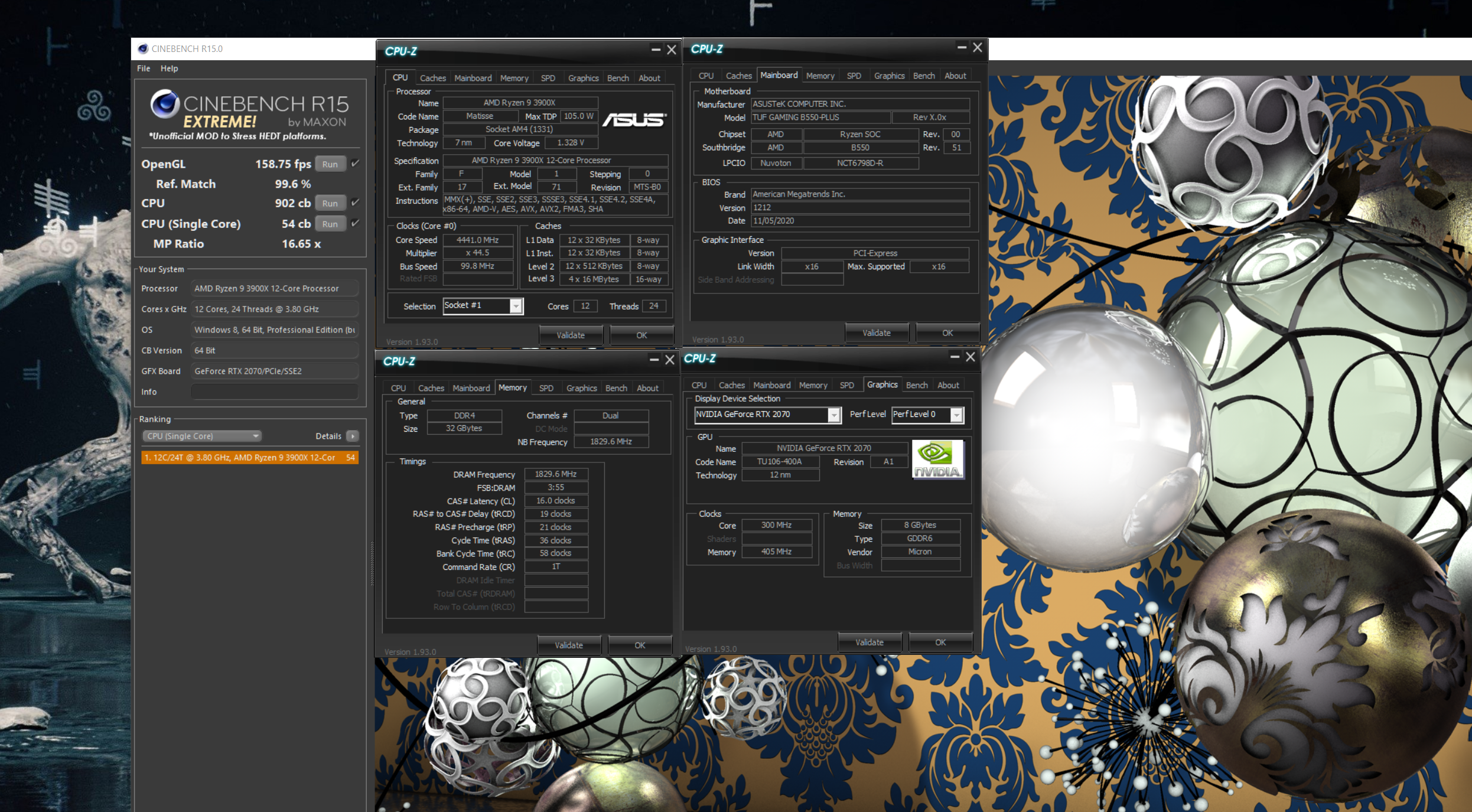Toggle the OpenGL test checkbox
This screenshot has width=1472, height=812.
coord(355,164)
